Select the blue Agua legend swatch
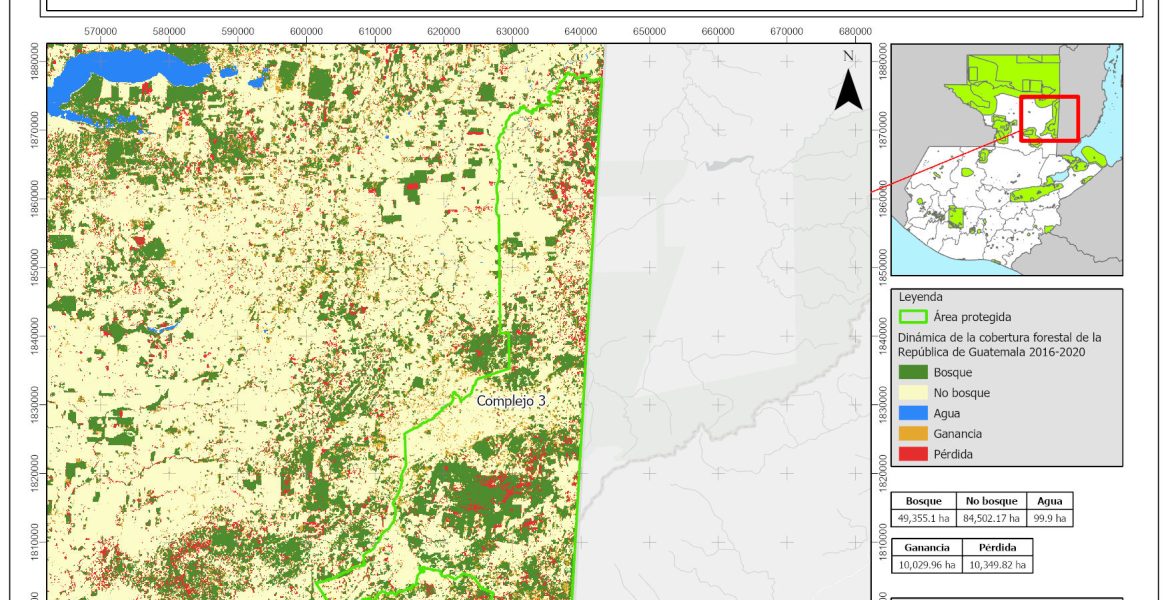This screenshot has height=600, width=1170. point(911,413)
